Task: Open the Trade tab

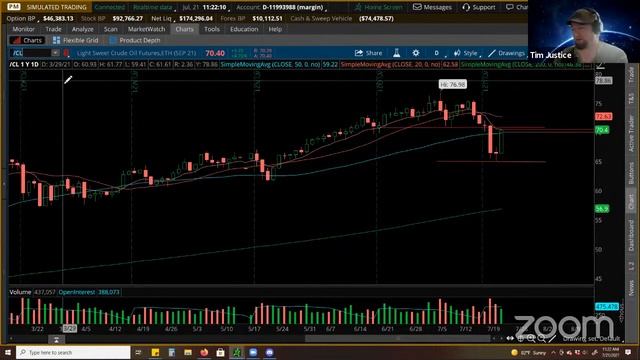Action: click(53, 29)
